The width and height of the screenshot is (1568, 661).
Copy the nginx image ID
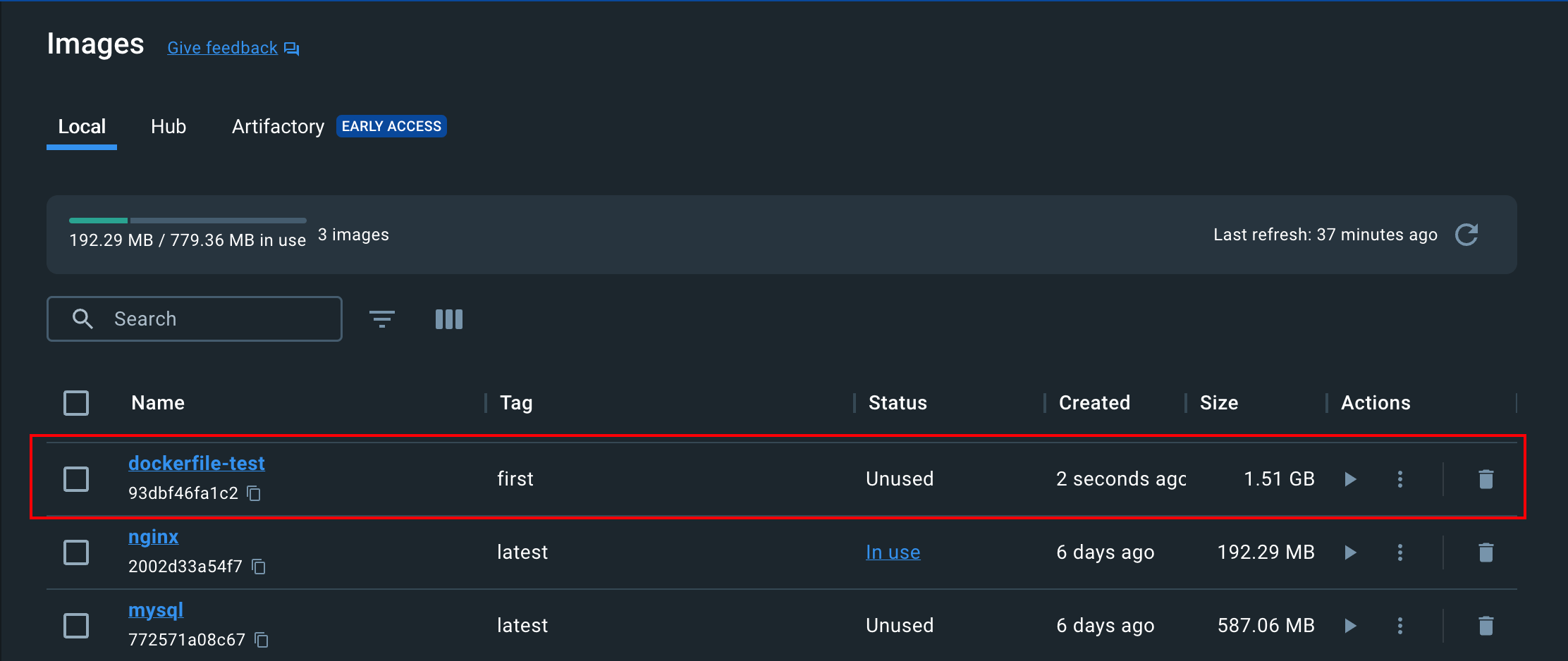[259, 567]
